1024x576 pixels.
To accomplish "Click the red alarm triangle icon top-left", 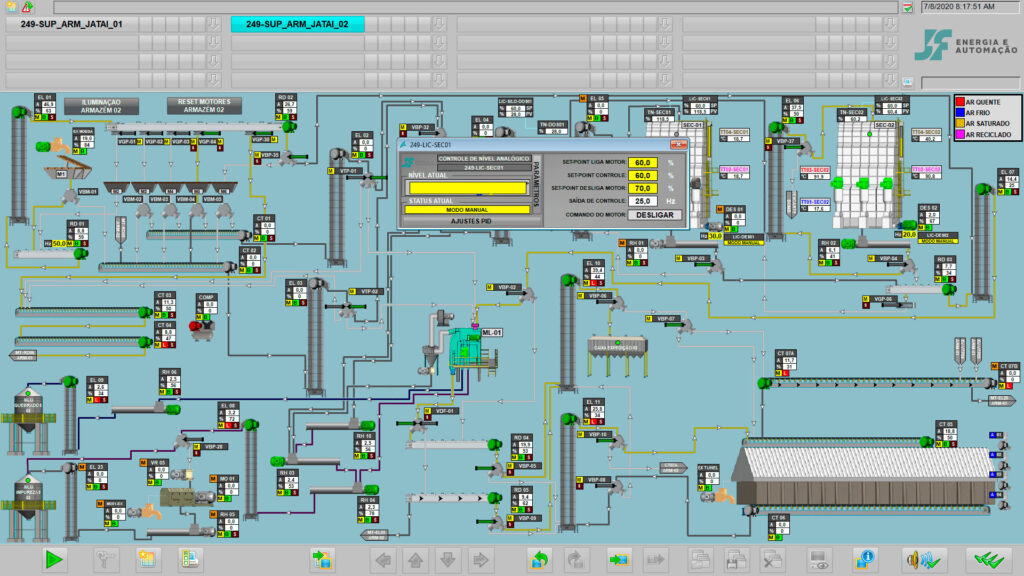I will pos(27,7).
